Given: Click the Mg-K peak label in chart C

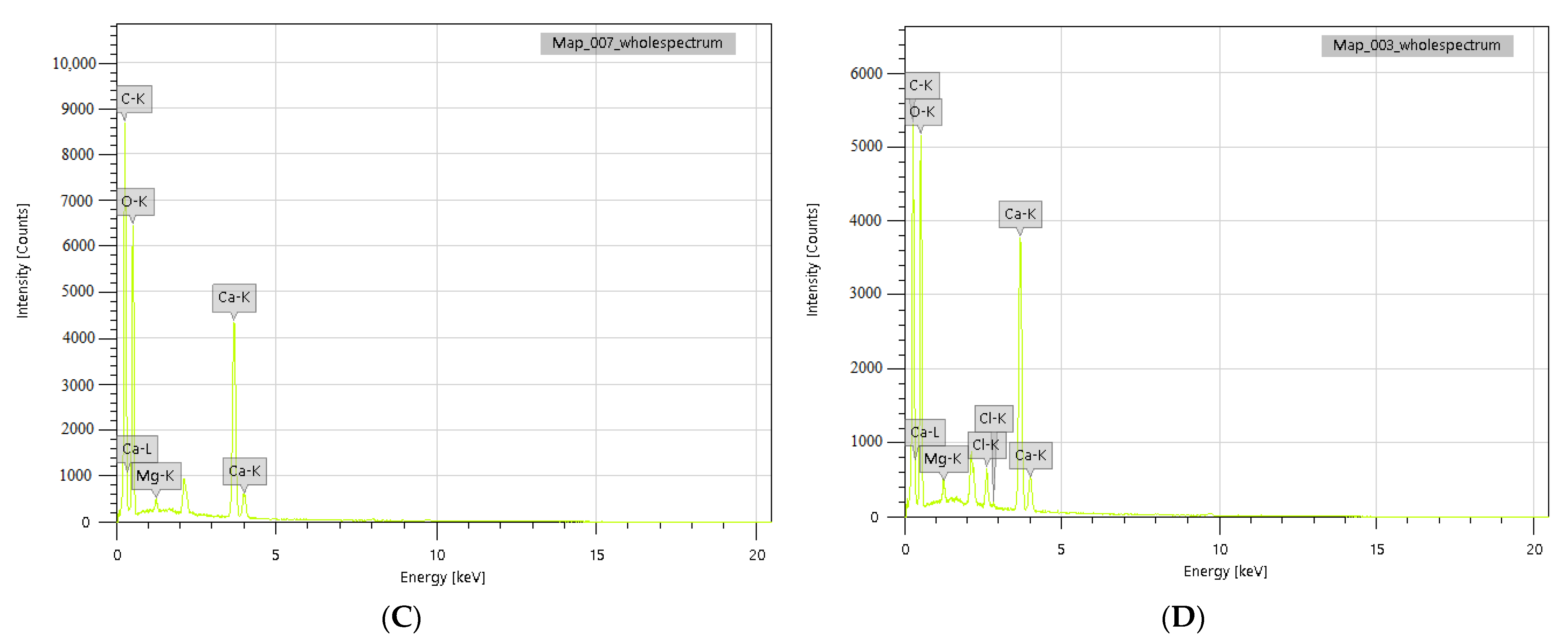Looking at the screenshot, I should coord(156,475).
